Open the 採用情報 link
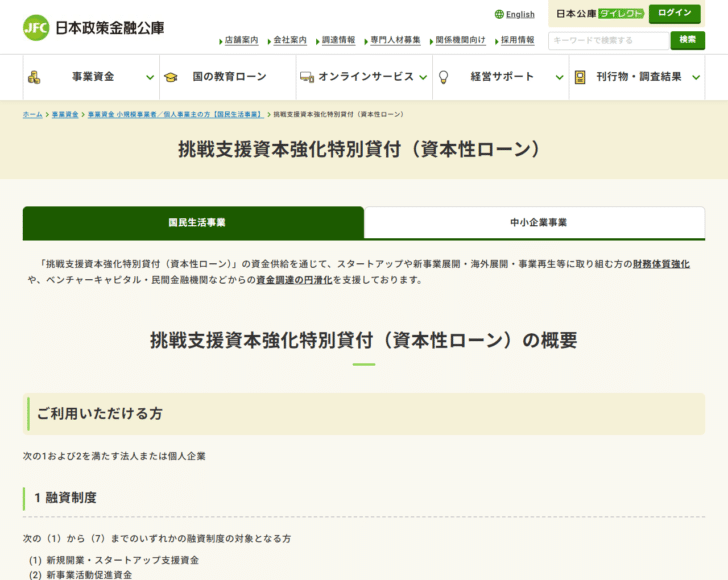The width and height of the screenshot is (728, 580). tap(518, 40)
